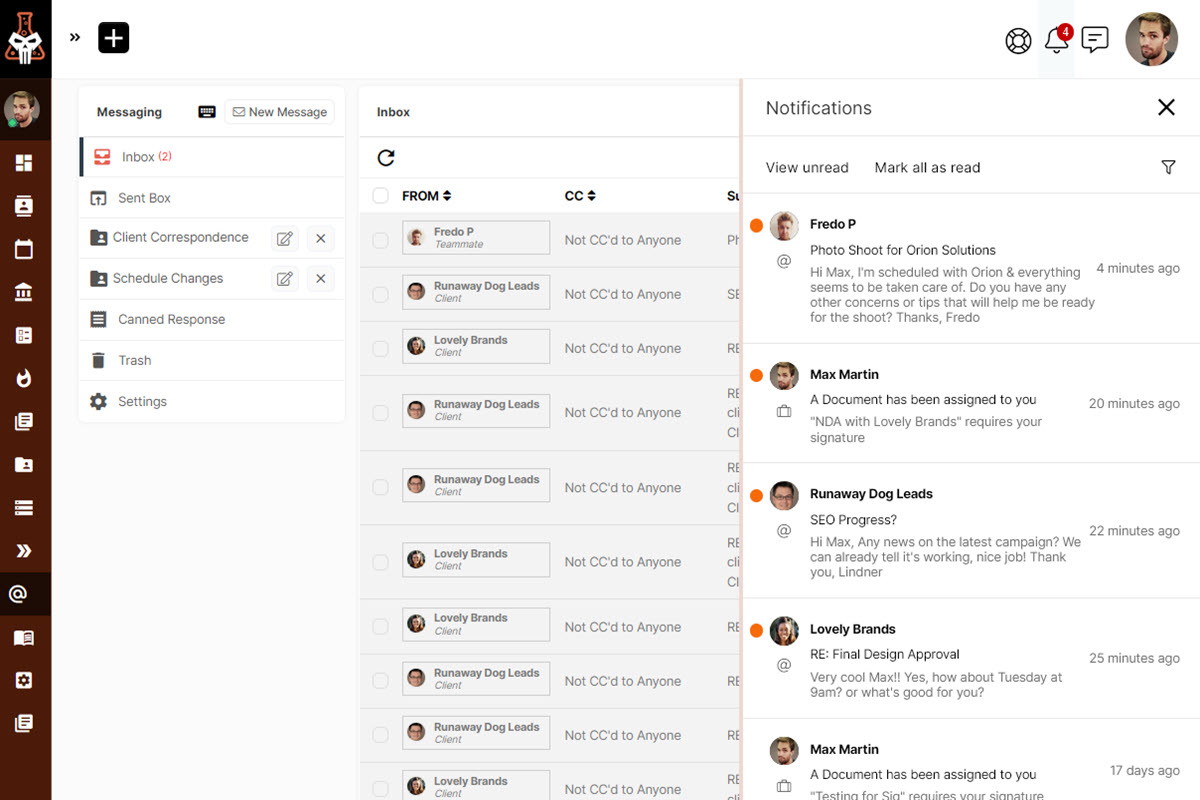
Task: Click Fredo P avatar in notifications
Action: (x=785, y=226)
